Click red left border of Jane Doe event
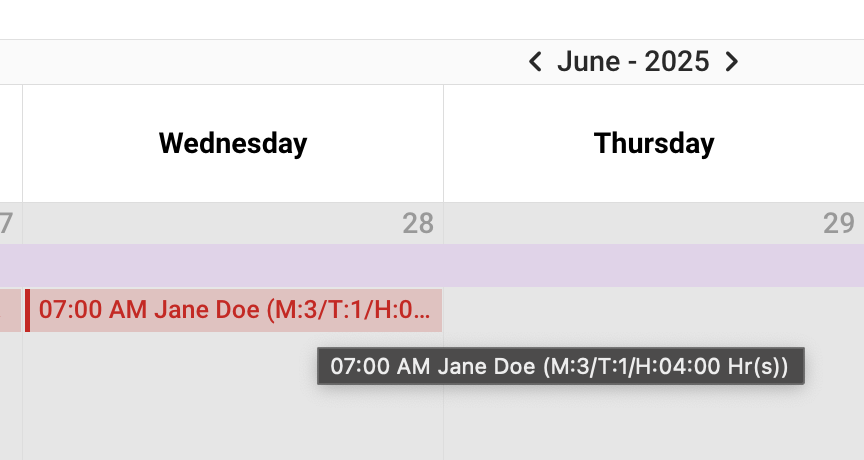The height and width of the screenshot is (460, 864). coord(27,310)
